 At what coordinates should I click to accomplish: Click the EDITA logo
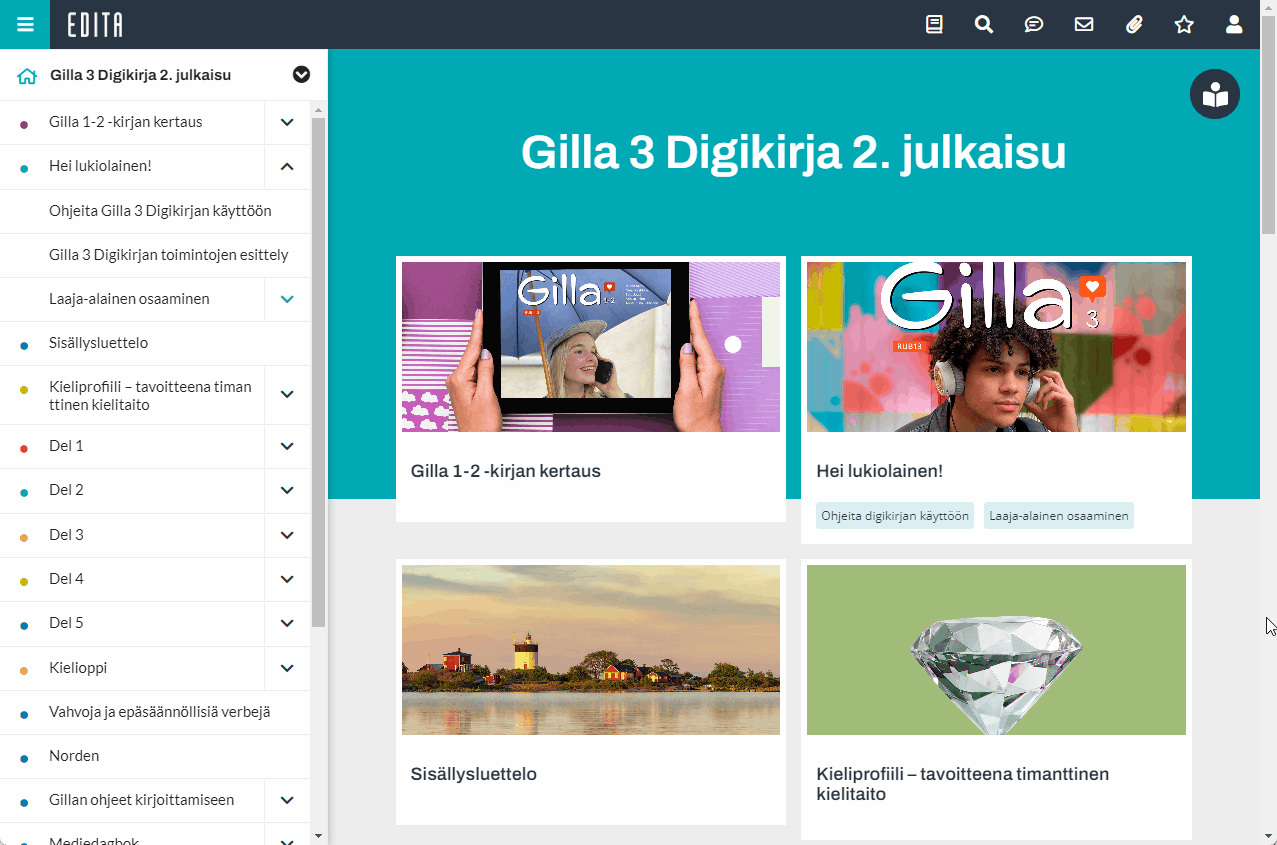pos(95,25)
